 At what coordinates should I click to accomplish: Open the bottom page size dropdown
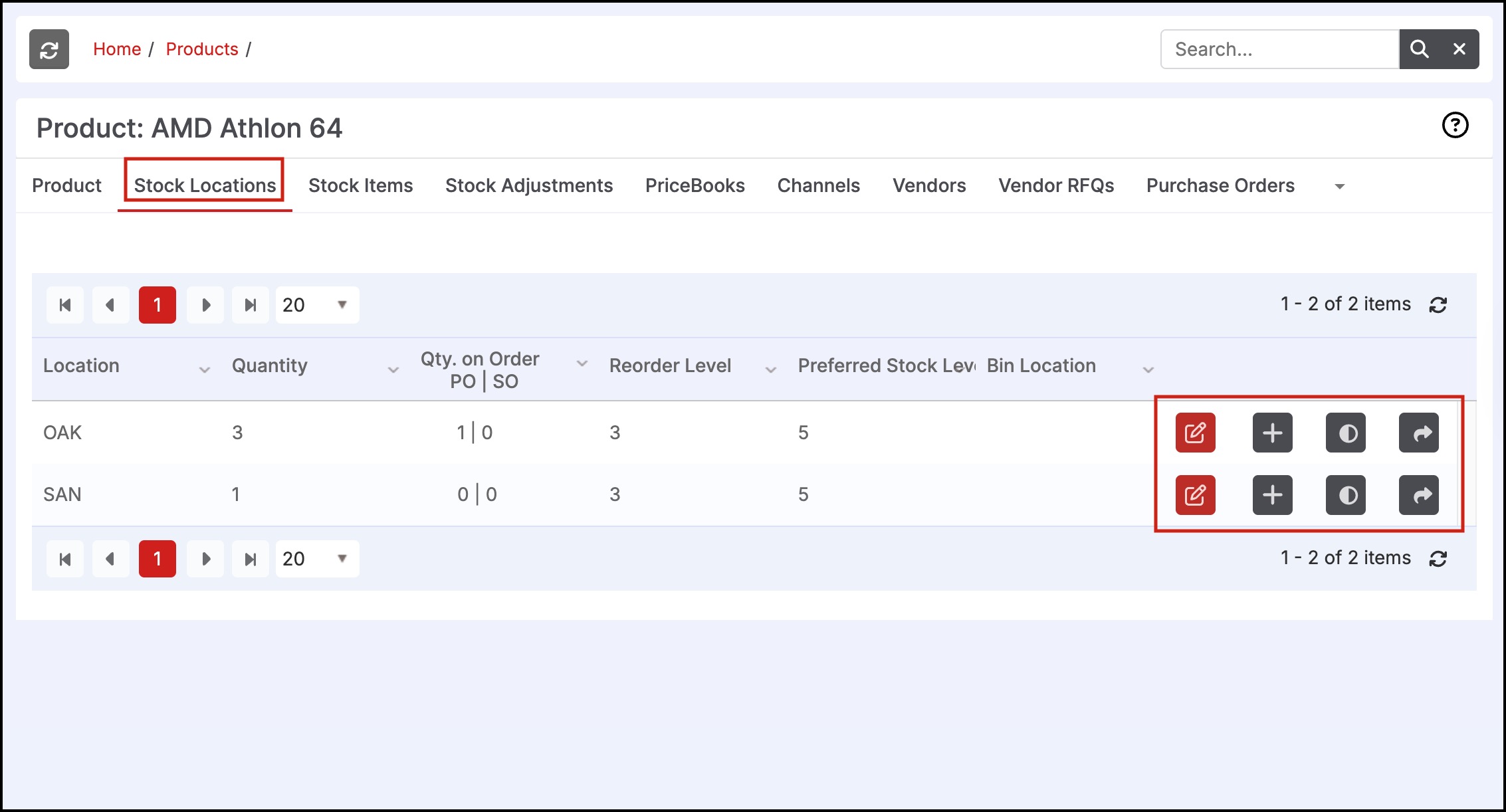coord(318,559)
